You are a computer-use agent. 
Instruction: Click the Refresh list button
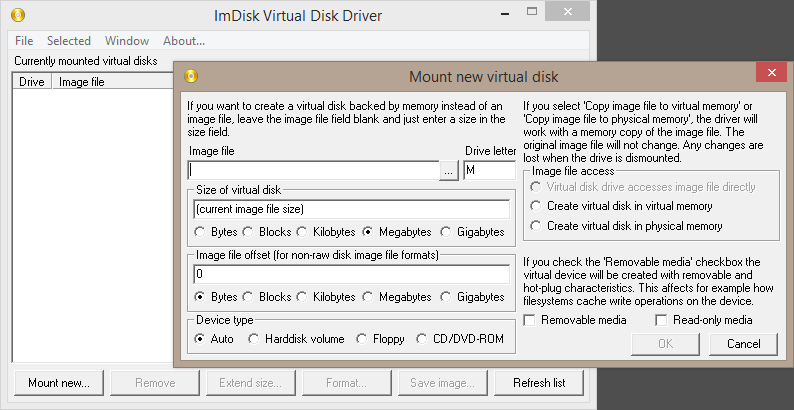click(x=539, y=383)
